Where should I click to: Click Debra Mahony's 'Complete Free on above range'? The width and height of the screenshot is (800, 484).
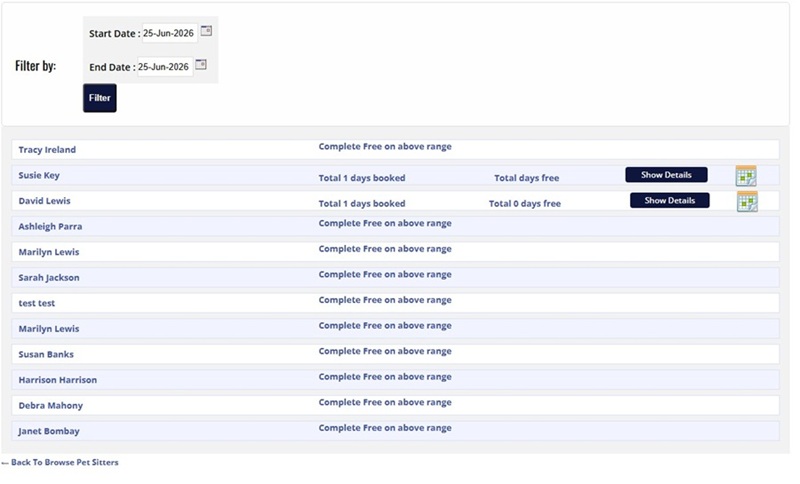point(385,402)
